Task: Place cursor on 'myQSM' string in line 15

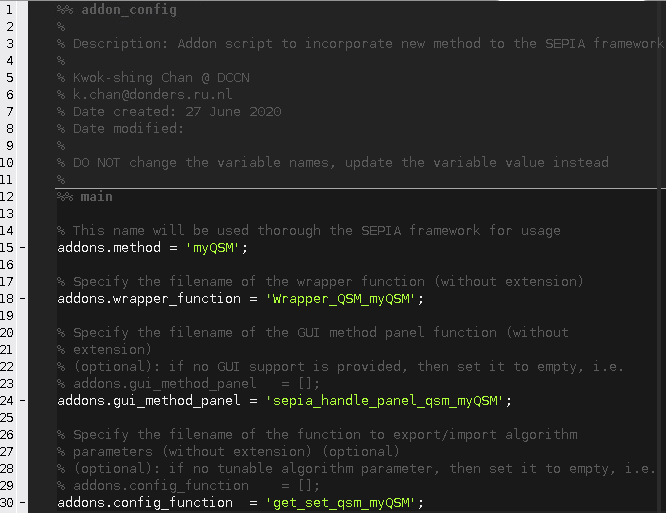Action: click(213, 248)
